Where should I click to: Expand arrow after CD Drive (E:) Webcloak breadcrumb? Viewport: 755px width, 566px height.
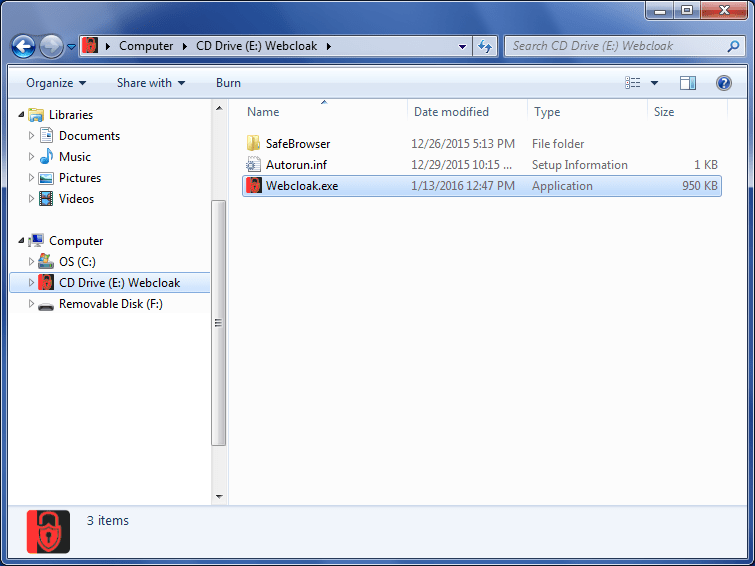coord(329,46)
